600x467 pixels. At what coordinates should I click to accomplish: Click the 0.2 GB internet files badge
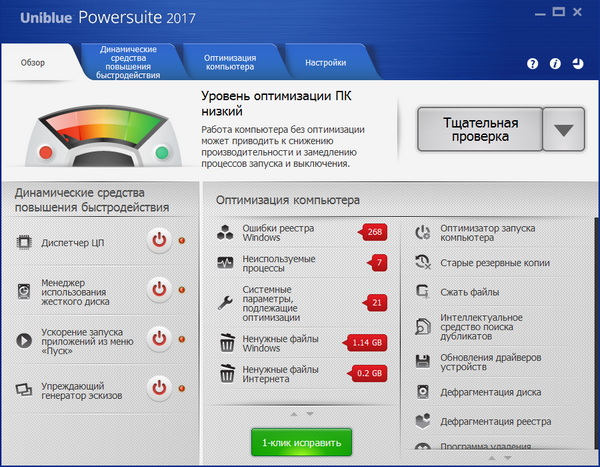point(367,373)
